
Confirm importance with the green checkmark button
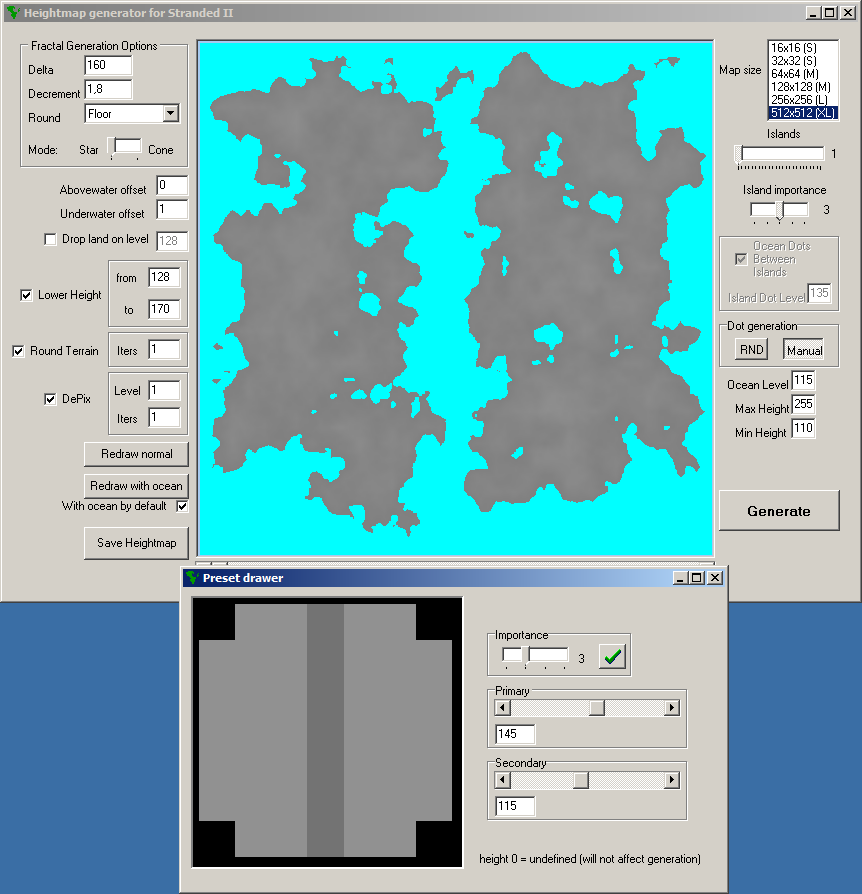612,657
